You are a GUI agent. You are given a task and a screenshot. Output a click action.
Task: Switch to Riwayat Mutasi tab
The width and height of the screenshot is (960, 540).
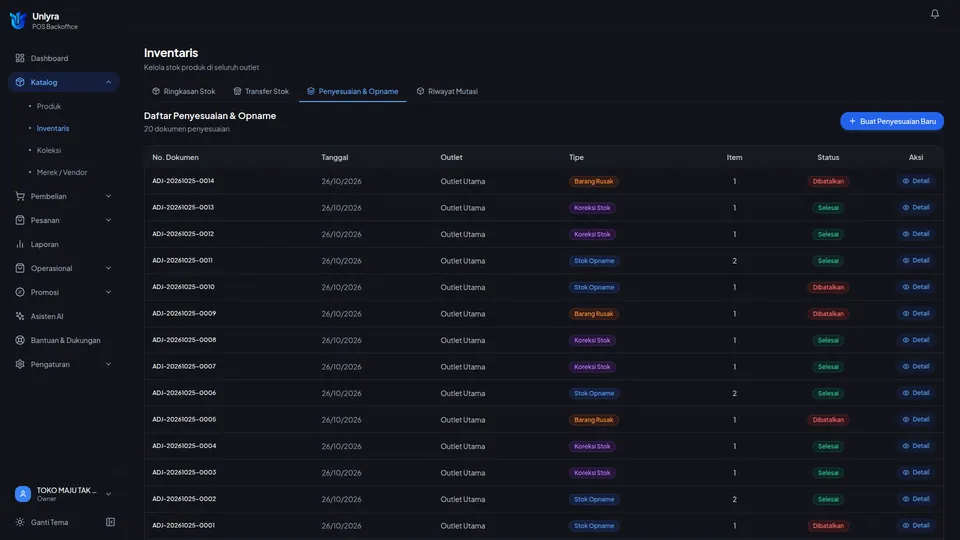tap(447, 91)
